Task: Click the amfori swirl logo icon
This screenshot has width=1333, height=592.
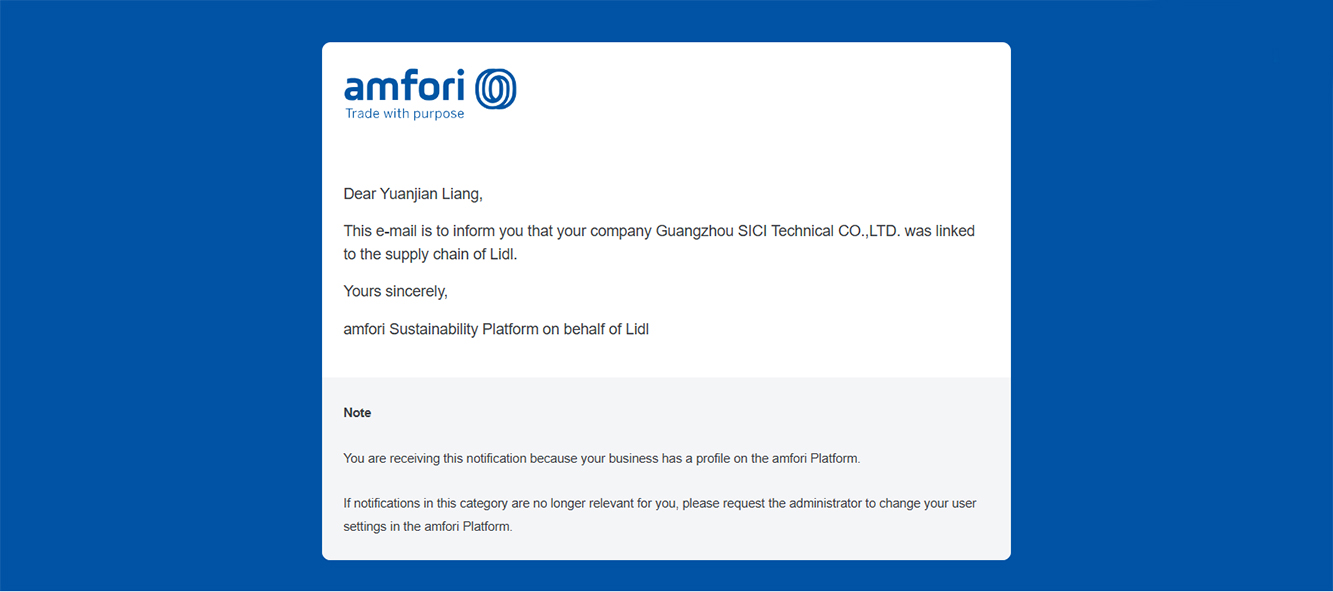Action: 496,89
